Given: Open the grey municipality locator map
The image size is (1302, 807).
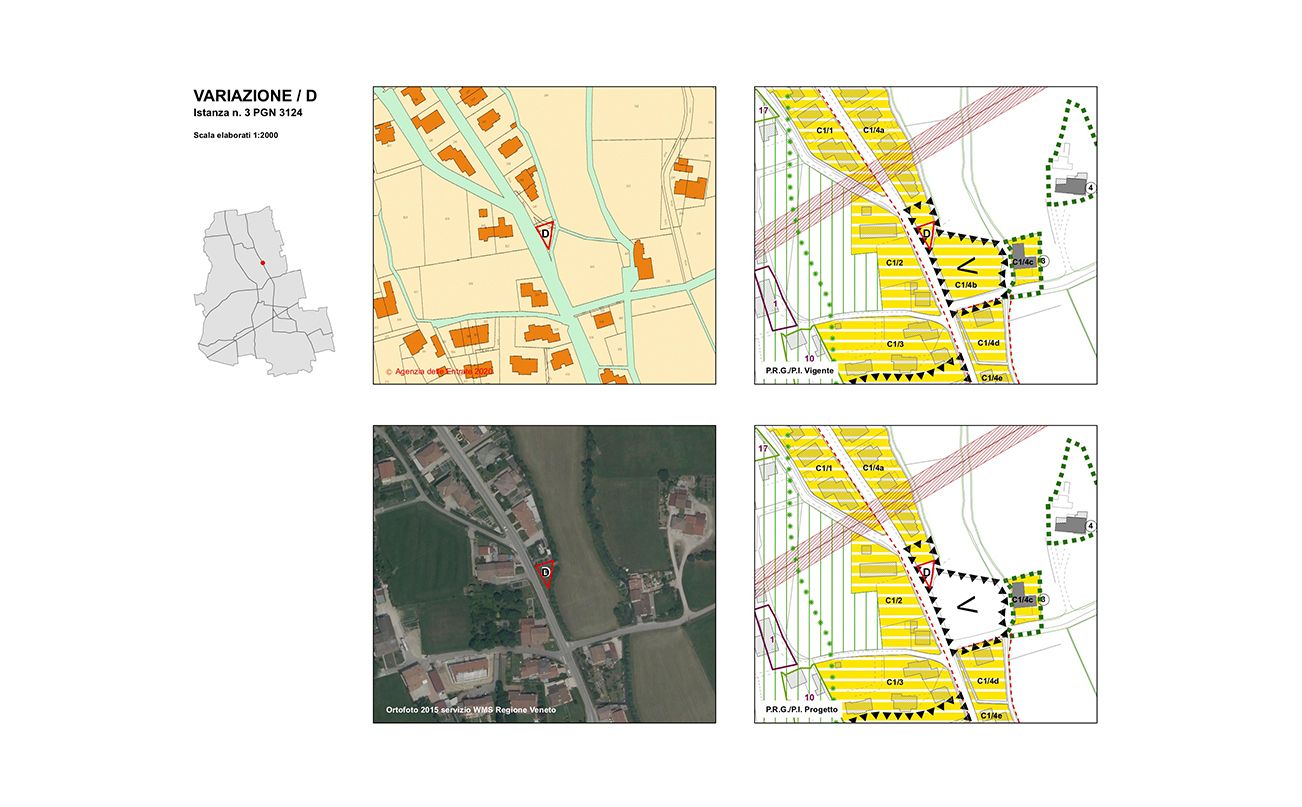Looking at the screenshot, I should tap(265, 291).
